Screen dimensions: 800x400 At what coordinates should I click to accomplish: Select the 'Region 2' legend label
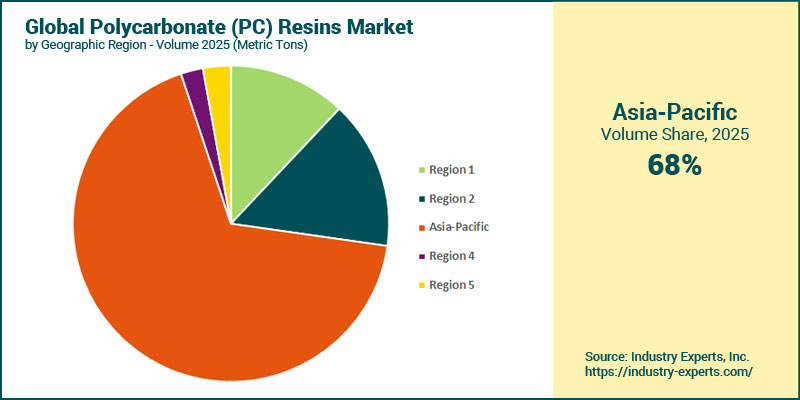pyautogui.click(x=452, y=199)
